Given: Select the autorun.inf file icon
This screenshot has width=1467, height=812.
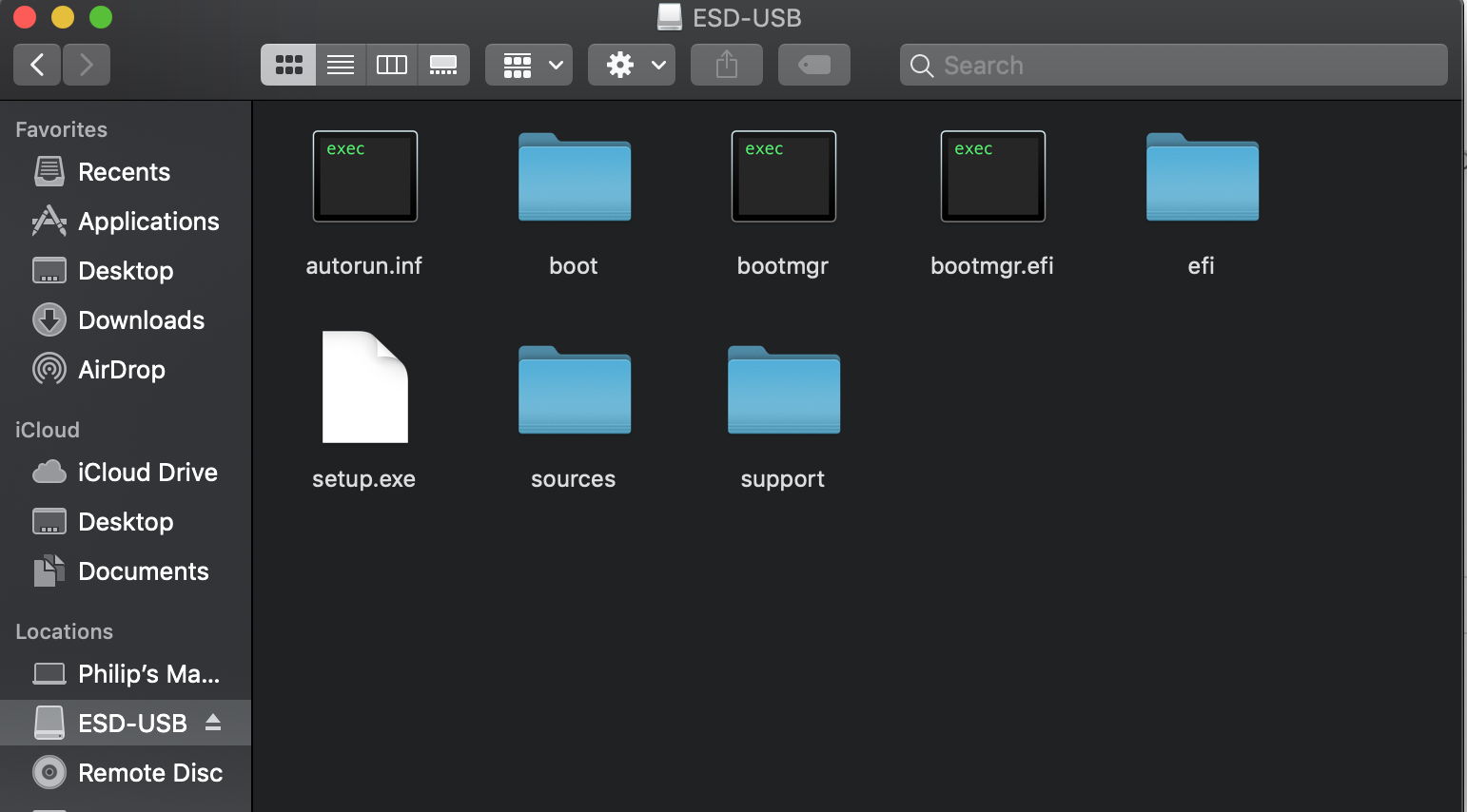Looking at the screenshot, I should (365, 177).
